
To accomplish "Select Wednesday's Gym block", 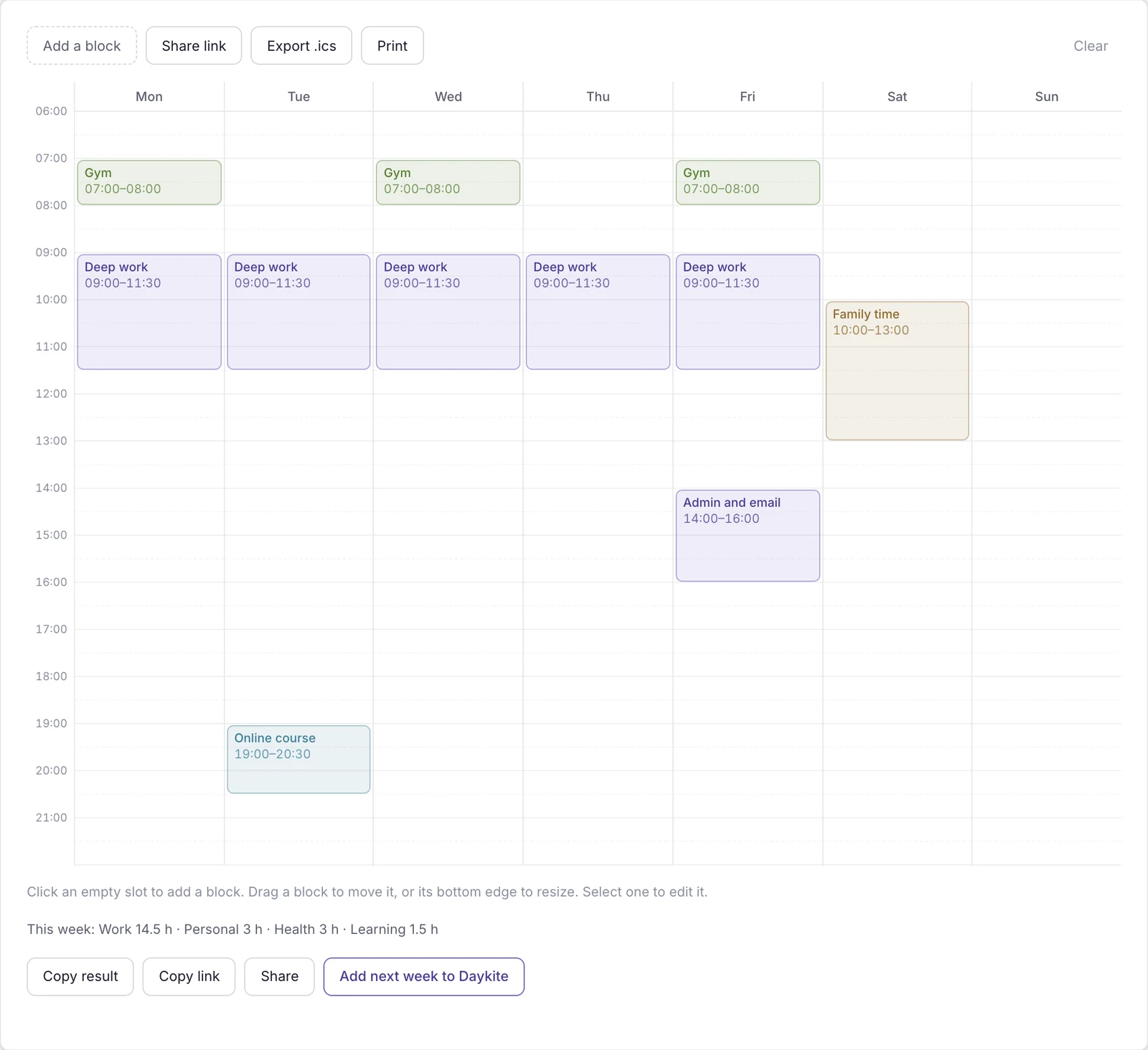I will [448, 182].
